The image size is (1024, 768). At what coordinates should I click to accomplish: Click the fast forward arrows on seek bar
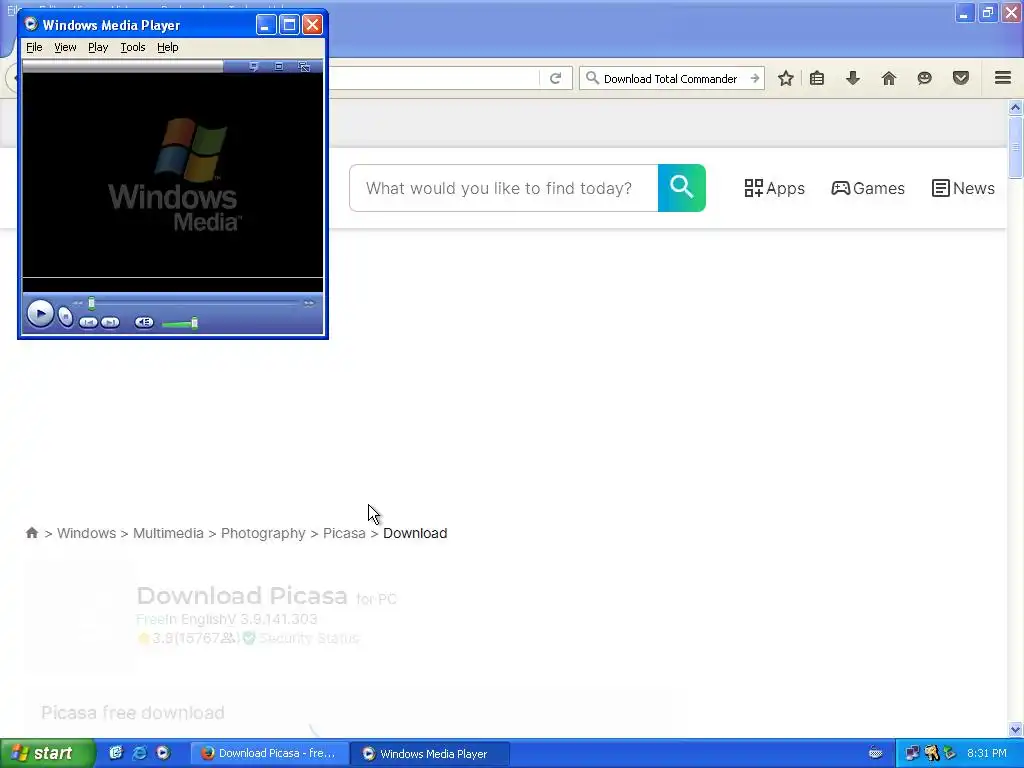(309, 303)
